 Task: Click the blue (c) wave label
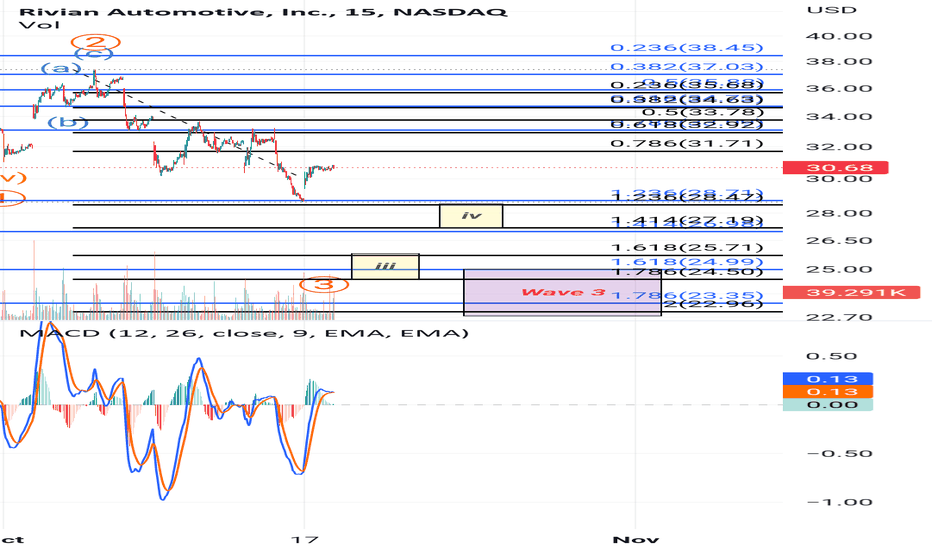click(93, 54)
